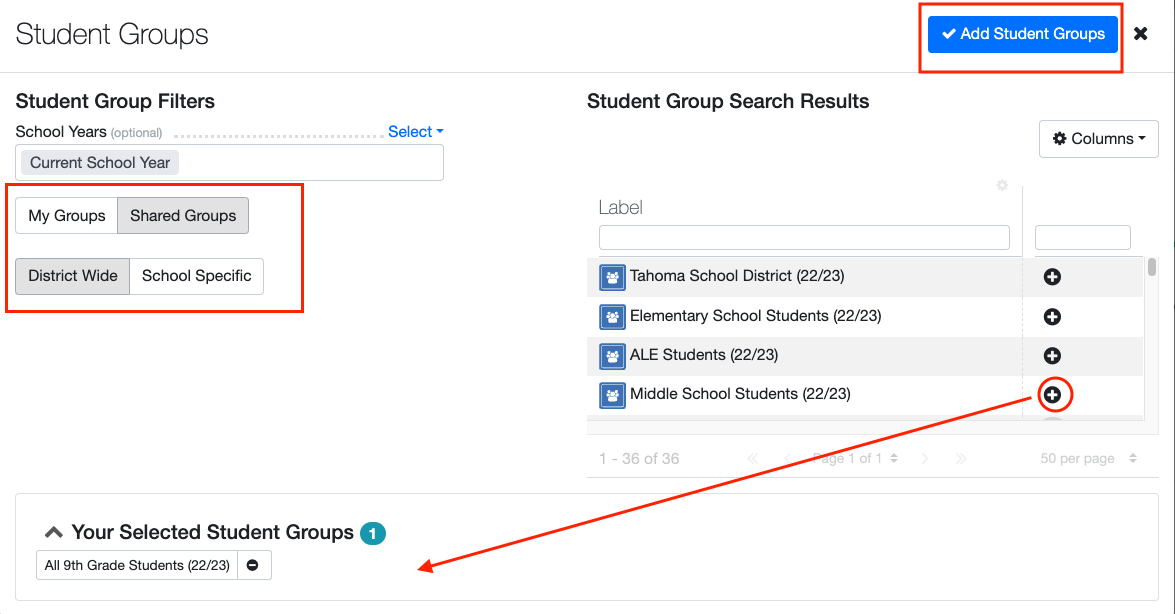1175x614 pixels.
Task: Toggle the Shared Groups filter
Action: 182,215
